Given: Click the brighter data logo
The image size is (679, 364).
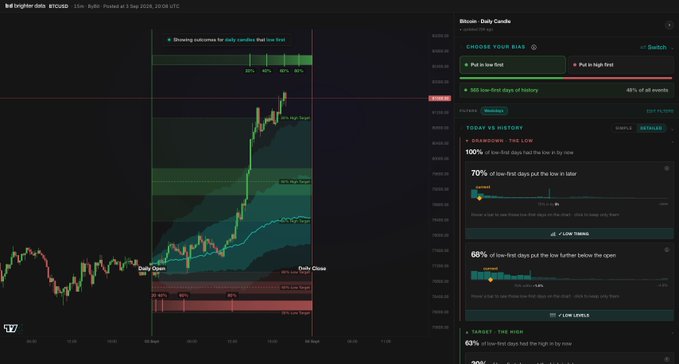Looking at the screenshot, I should tap(25, 6).
